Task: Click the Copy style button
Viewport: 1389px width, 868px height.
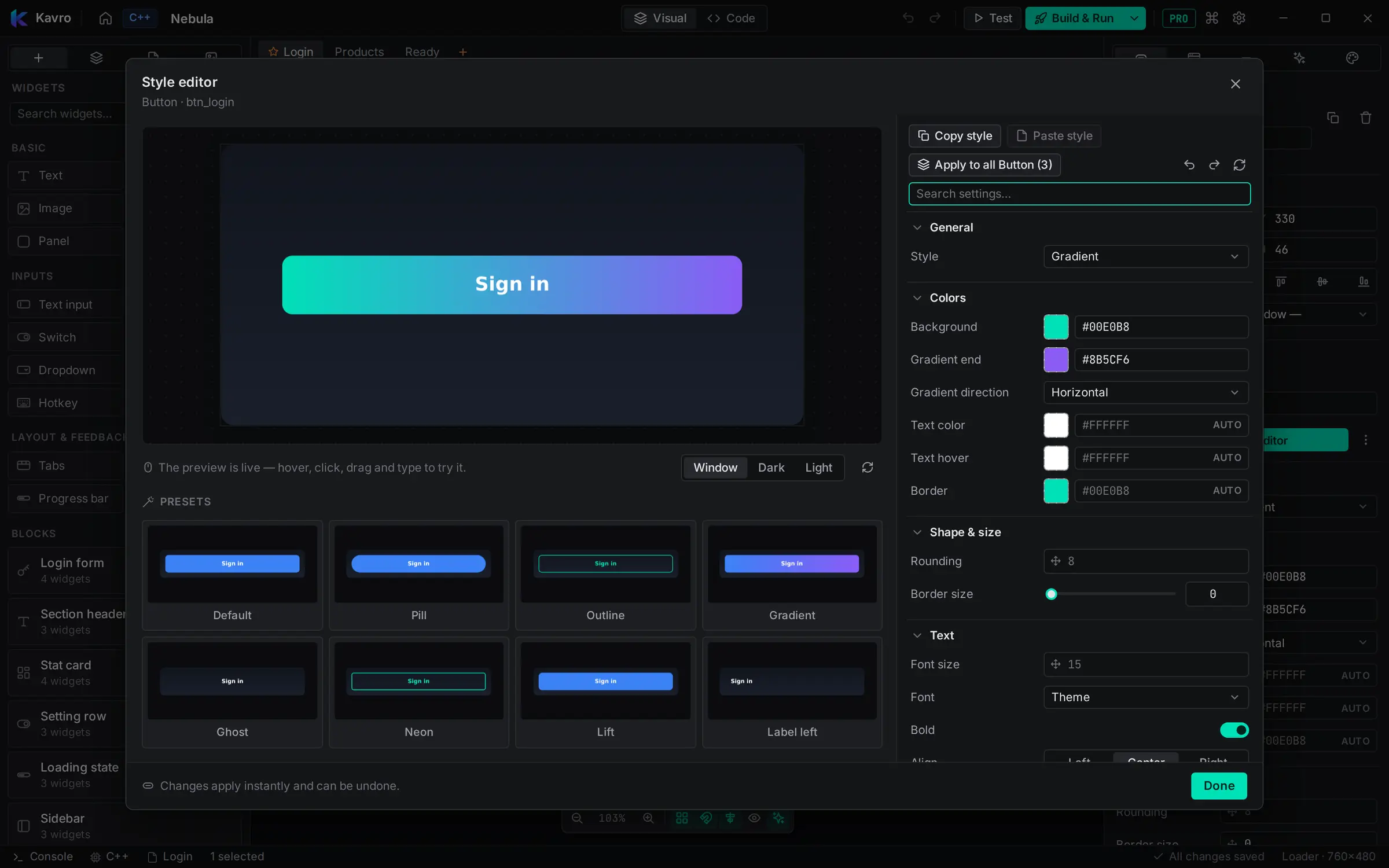Action: pyautogui.click(x=954, y=136)
